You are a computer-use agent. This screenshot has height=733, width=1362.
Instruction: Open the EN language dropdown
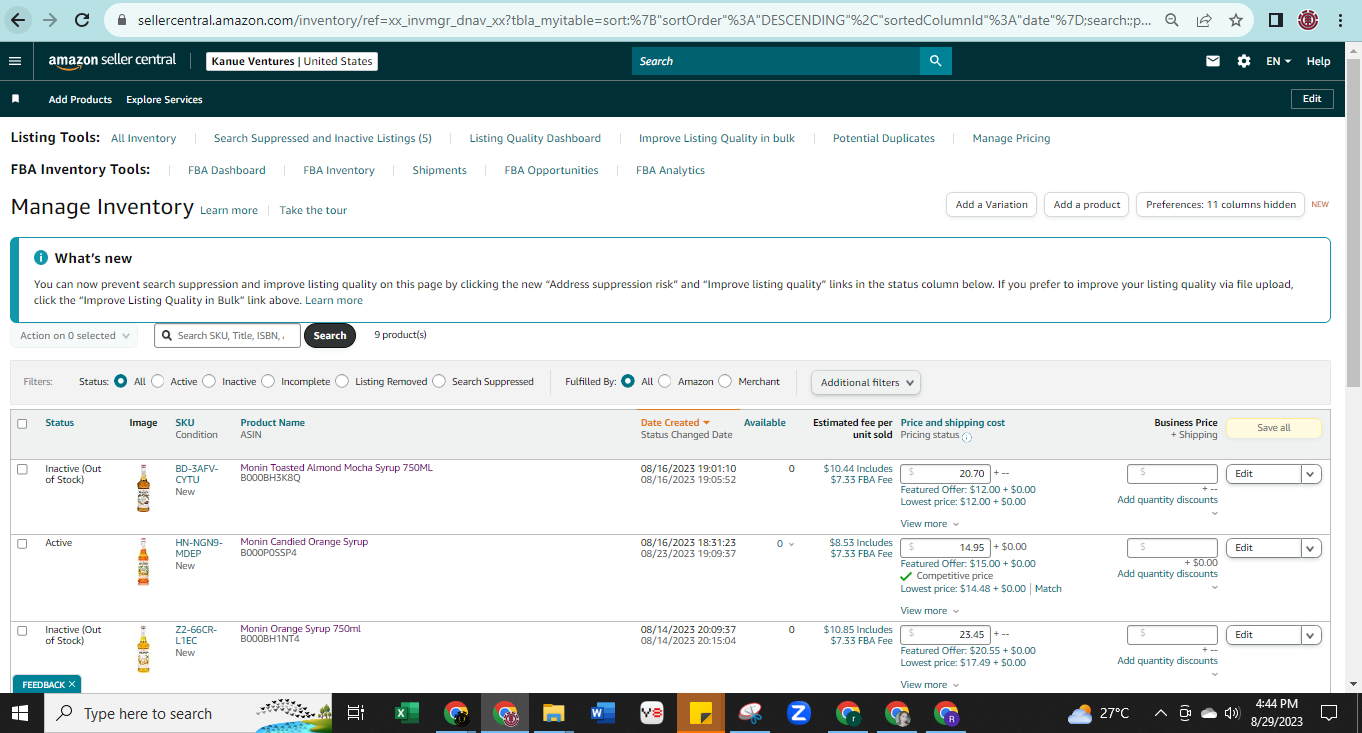pyautogui.click(x=1279, y=61)
